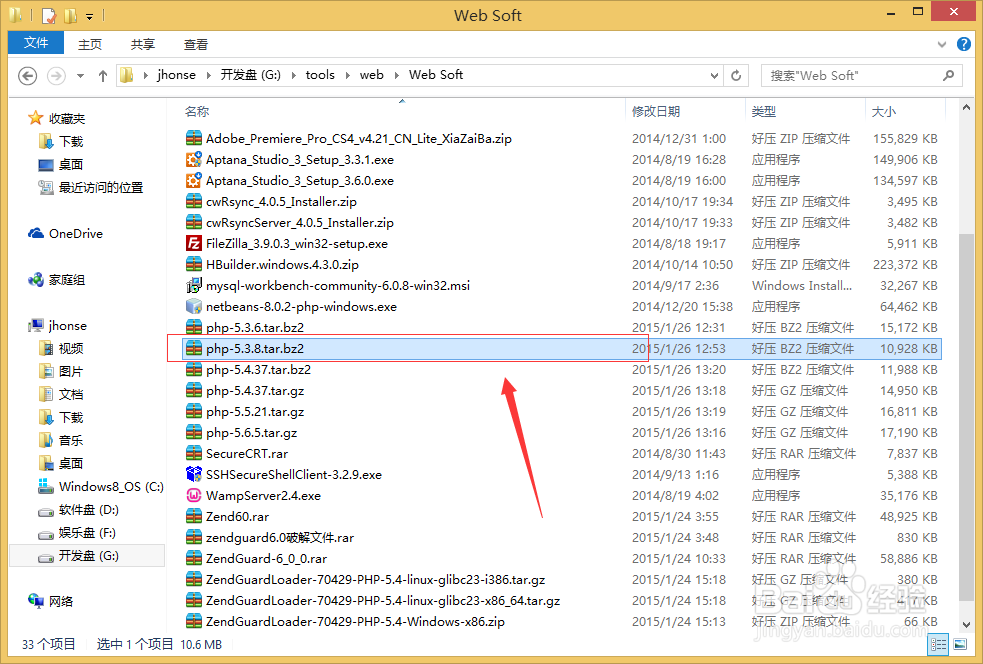Open 最近访问的位置 recent places
This screenshot has height=664, width=983.
pos(91,187)
